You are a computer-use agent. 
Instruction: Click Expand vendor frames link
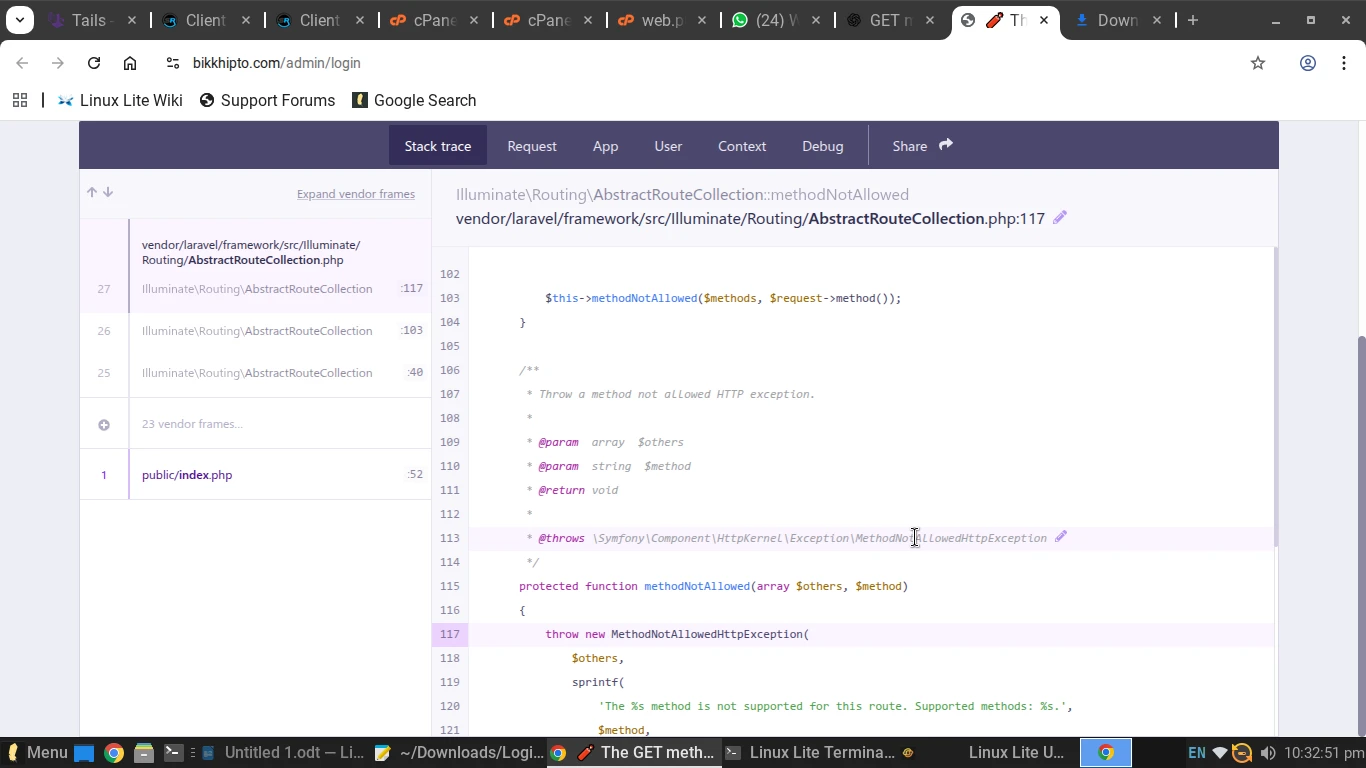355,194
